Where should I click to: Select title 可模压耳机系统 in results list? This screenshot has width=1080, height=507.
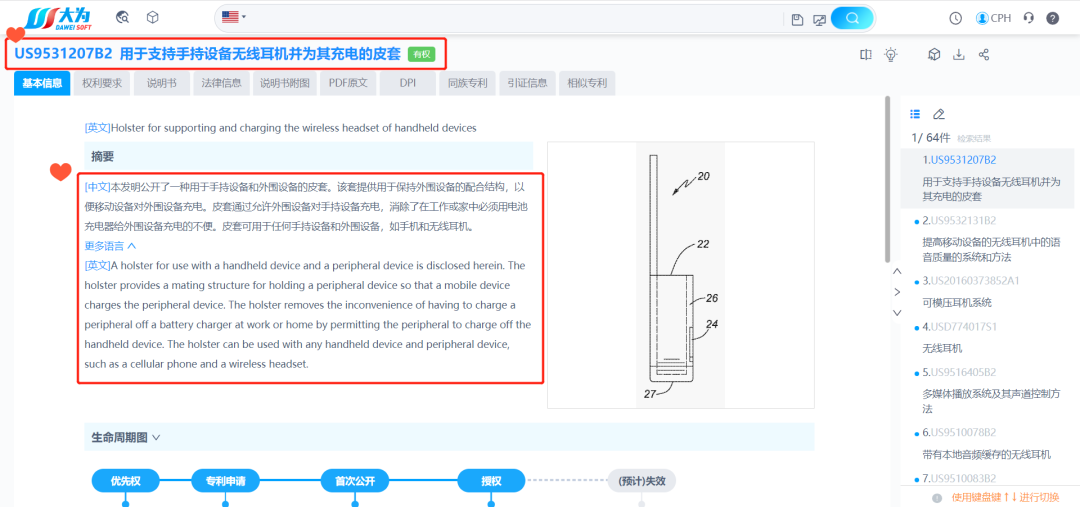957,302
